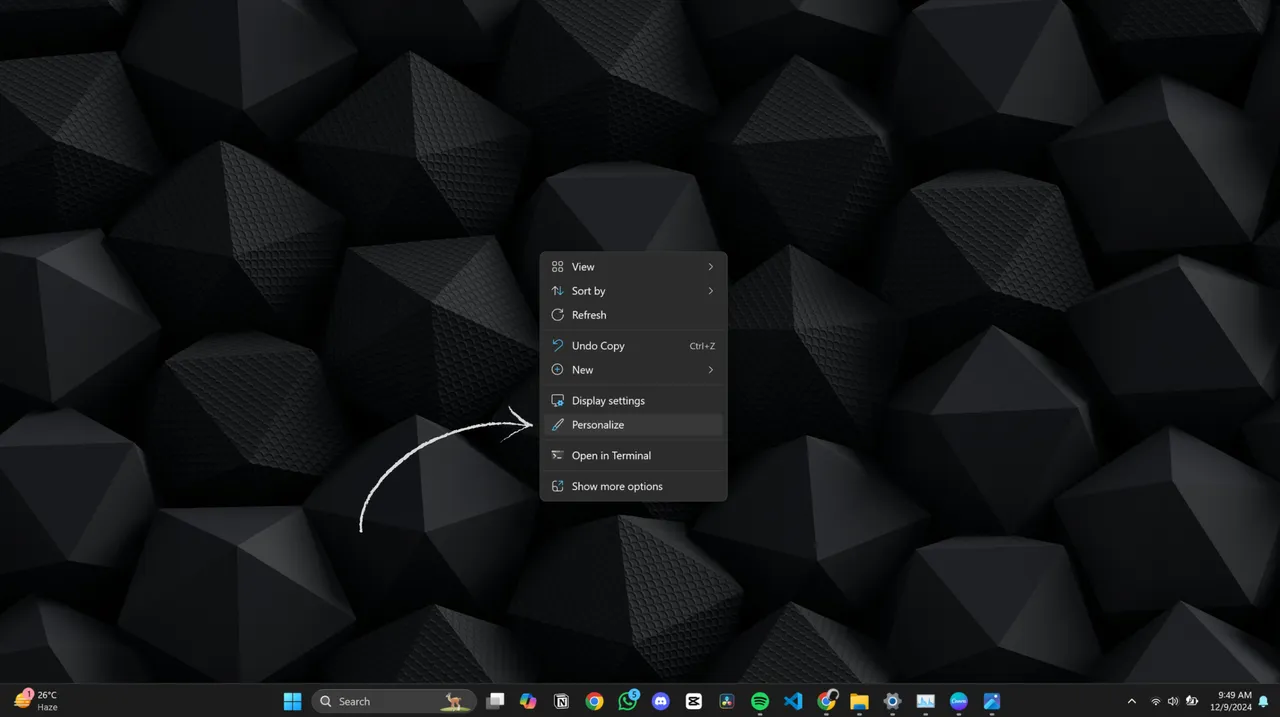Launch Discord from the taskbar
Screen dimensions: 1280x717
(x=661, y=701)
